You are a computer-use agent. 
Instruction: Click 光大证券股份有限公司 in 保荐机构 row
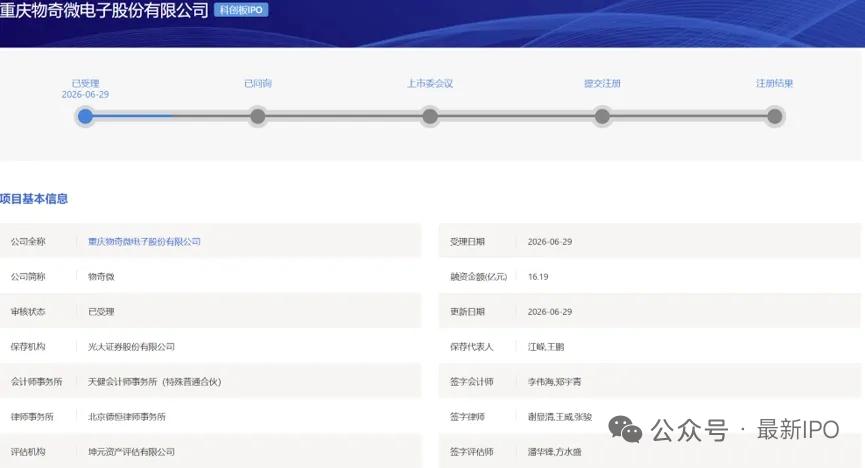tap(131, 347)
